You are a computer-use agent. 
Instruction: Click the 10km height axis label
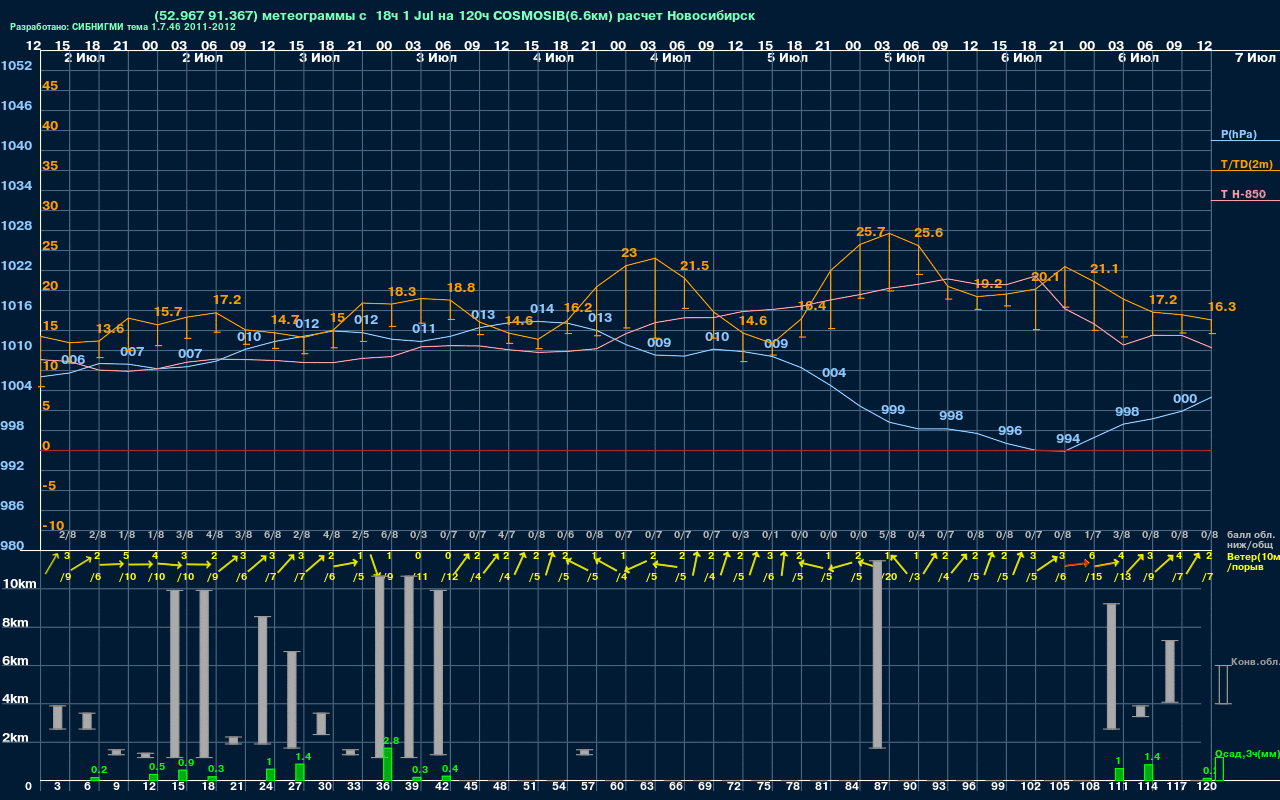(x=18, y=584)
